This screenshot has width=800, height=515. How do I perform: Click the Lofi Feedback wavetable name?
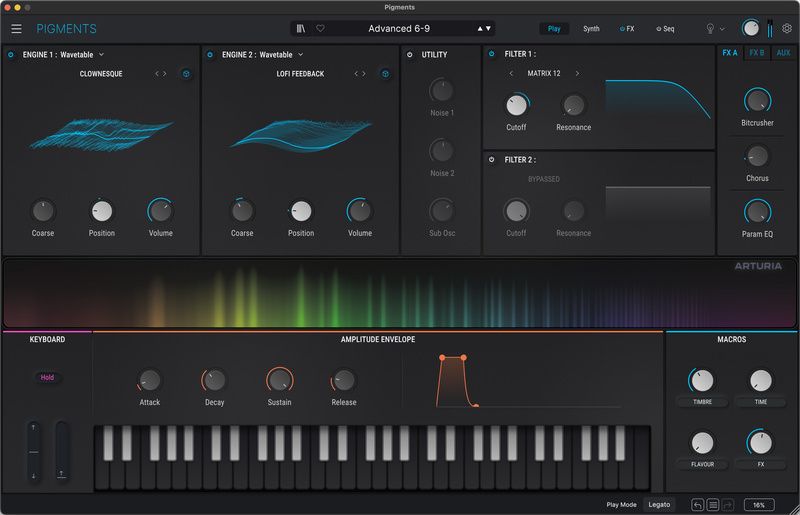[x=300, y=73]
